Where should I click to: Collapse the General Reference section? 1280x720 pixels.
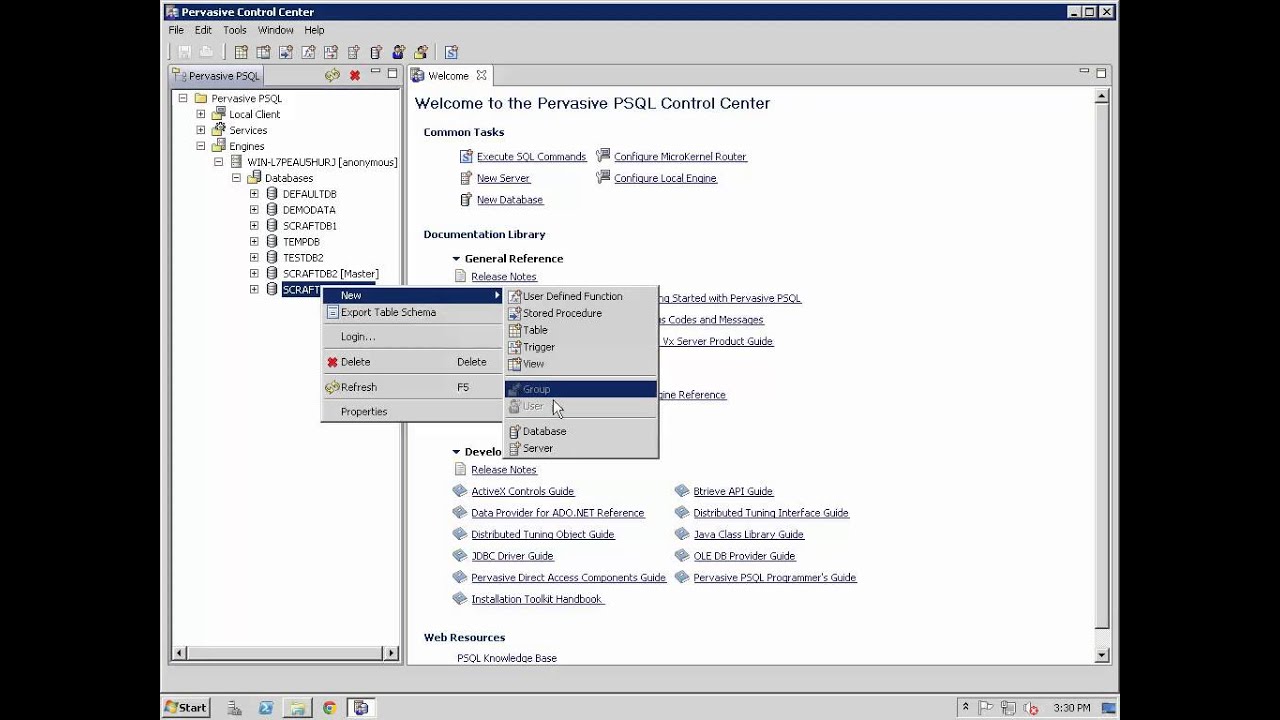point(456,258)
